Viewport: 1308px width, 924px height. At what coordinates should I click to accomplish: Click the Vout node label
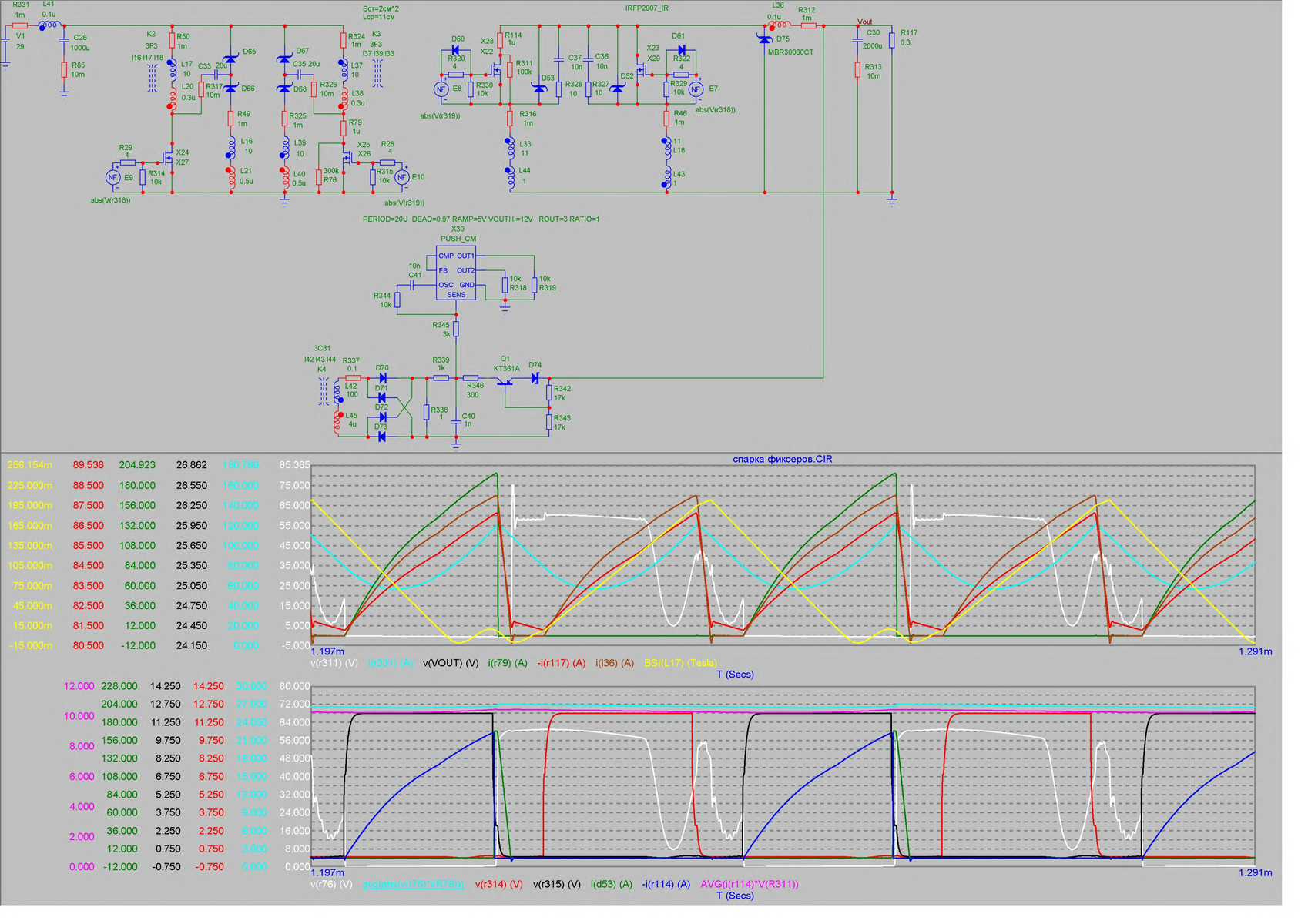(x=865, y=22)
